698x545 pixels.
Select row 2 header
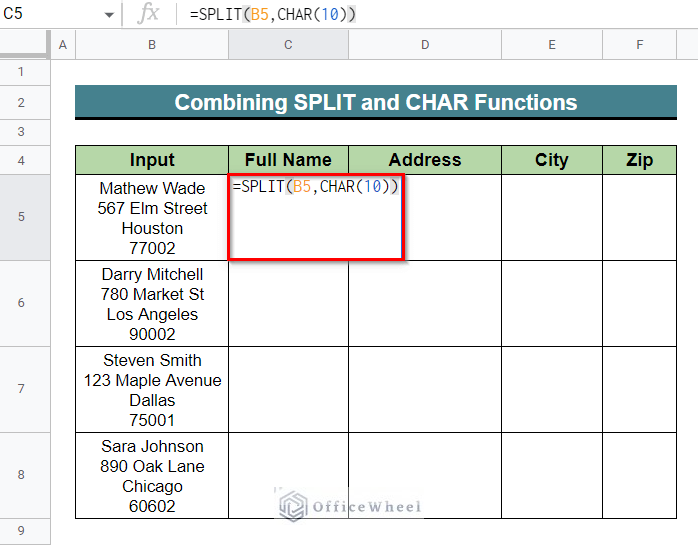click(25, 102)
